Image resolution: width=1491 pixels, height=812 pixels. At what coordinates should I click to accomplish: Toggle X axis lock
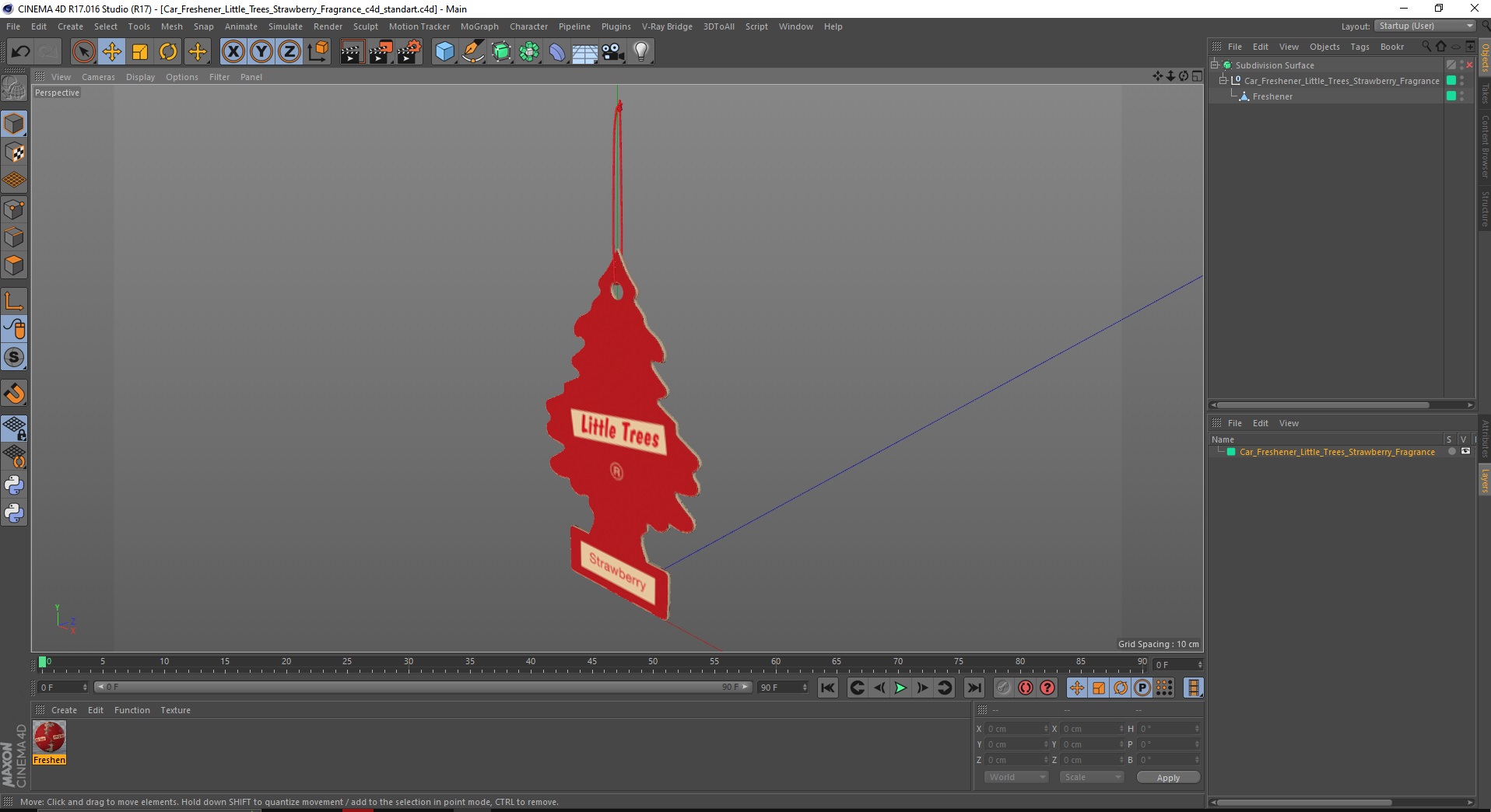point(233,52)
